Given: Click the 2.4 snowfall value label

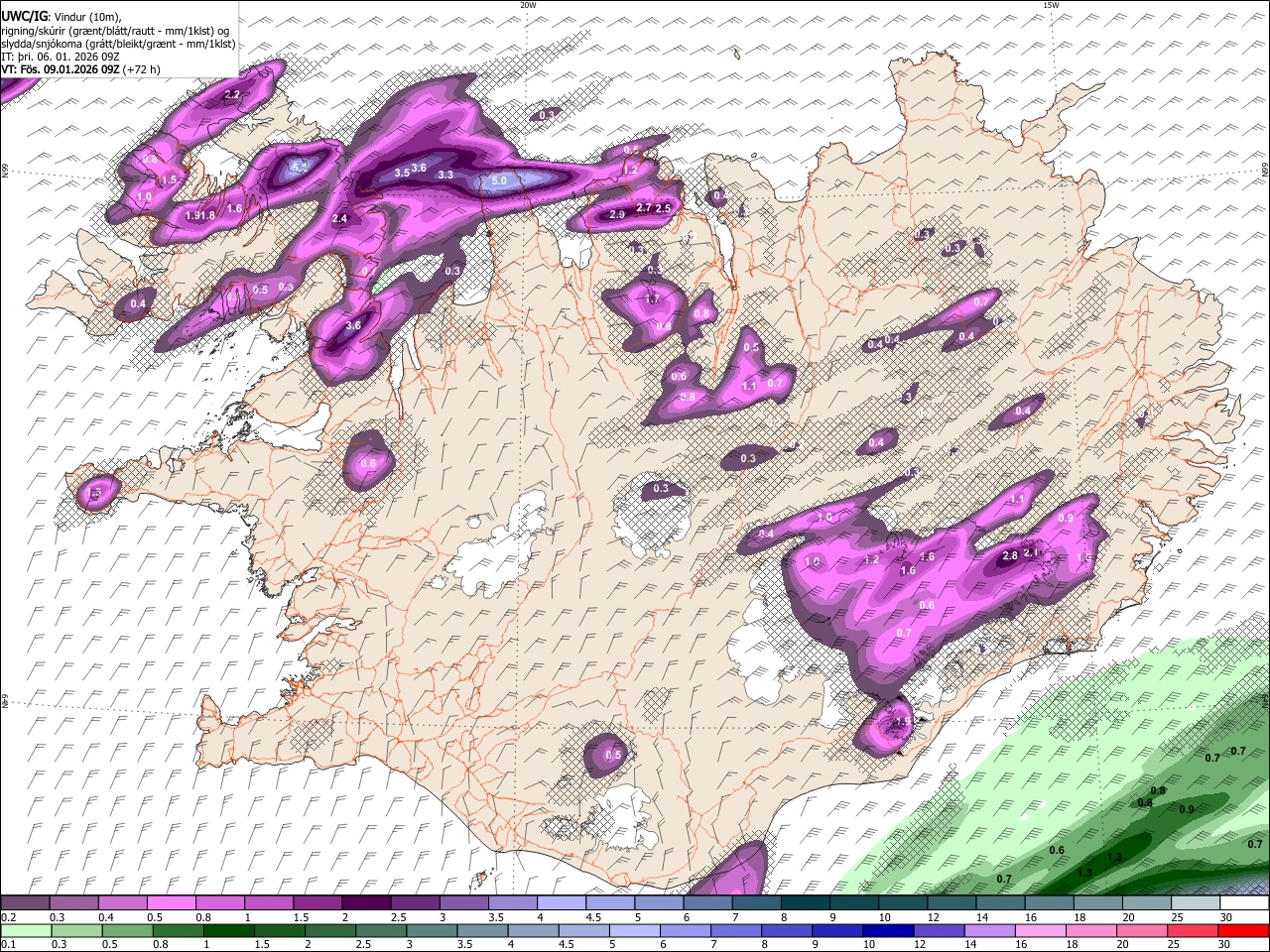Looking at the screenshot, I should point(340,218).
